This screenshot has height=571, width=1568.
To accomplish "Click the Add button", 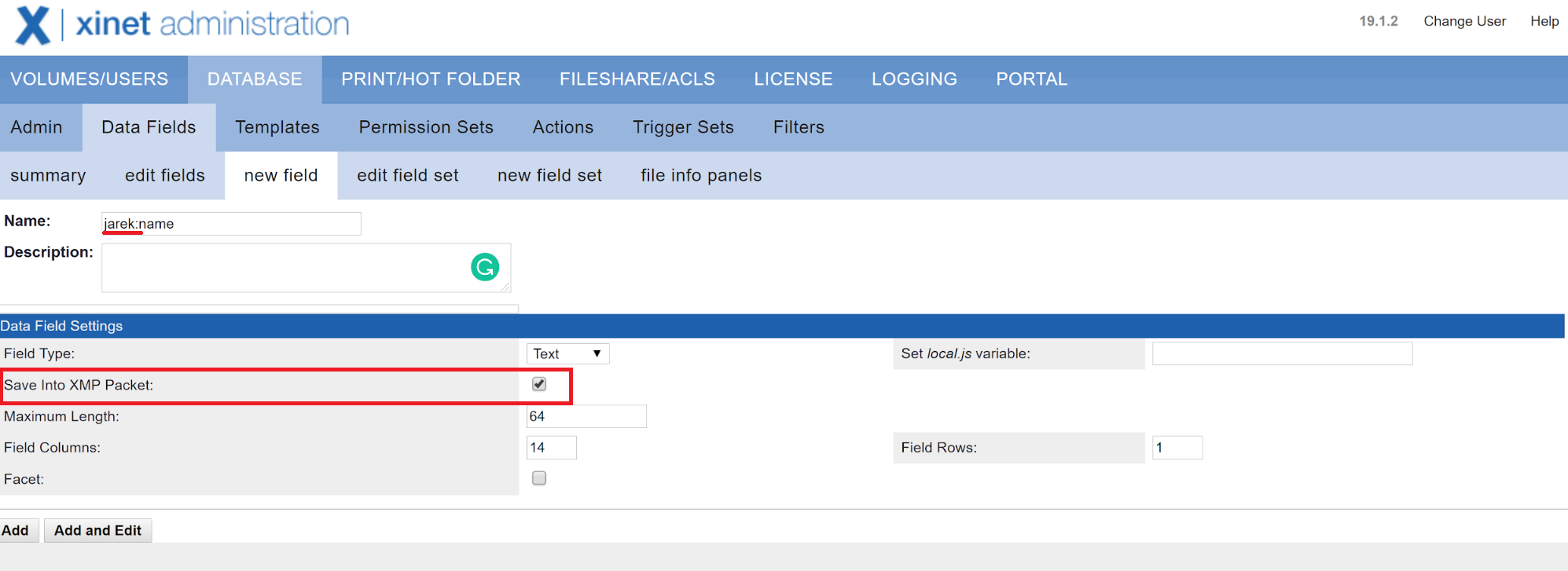I will click(16, 530).
